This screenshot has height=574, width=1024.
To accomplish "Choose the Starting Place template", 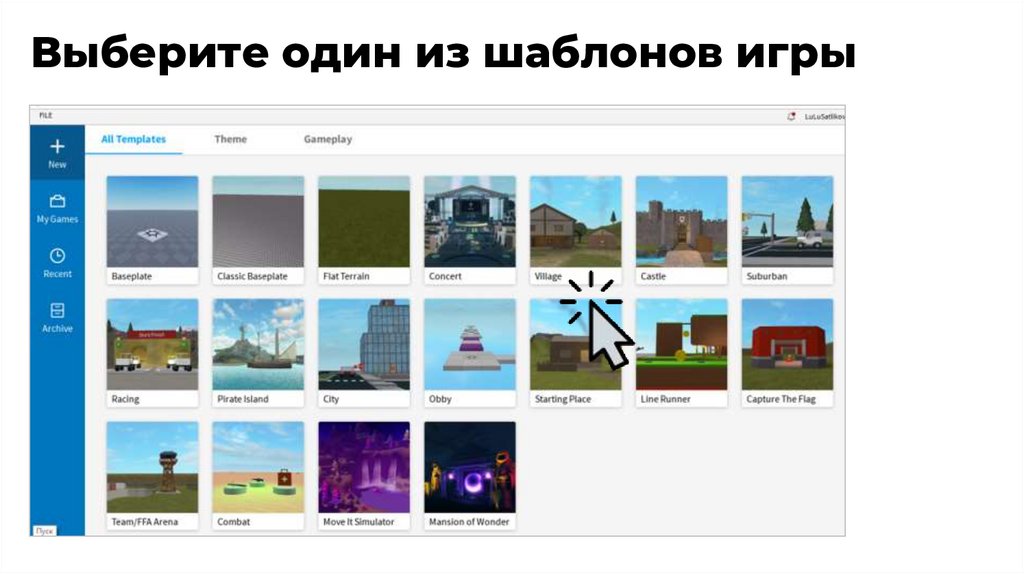I will pyautogui.click(x=575, y=353).
